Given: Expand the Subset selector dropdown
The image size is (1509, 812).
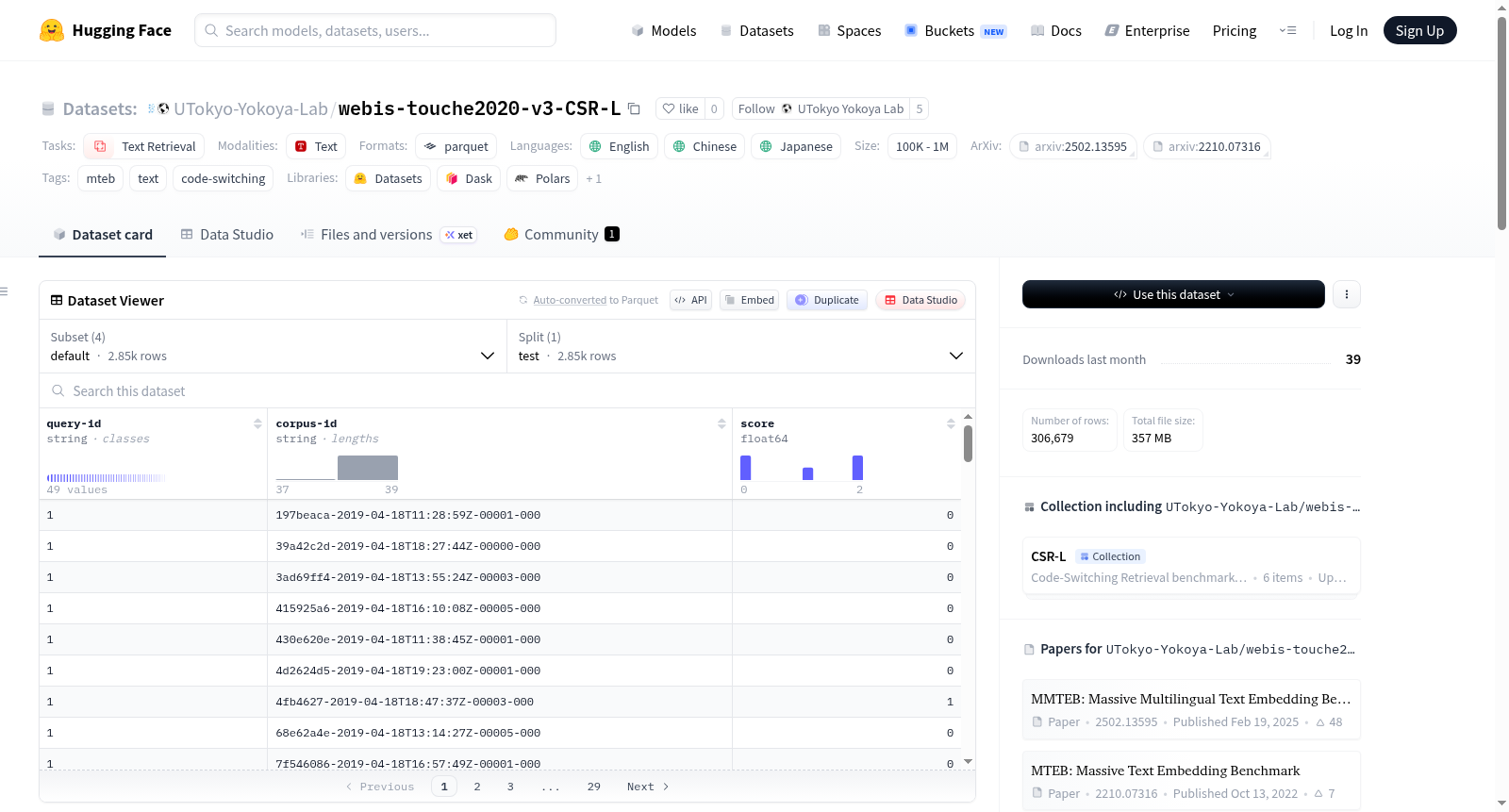Looking at the screenshot, I should point(273,346).
